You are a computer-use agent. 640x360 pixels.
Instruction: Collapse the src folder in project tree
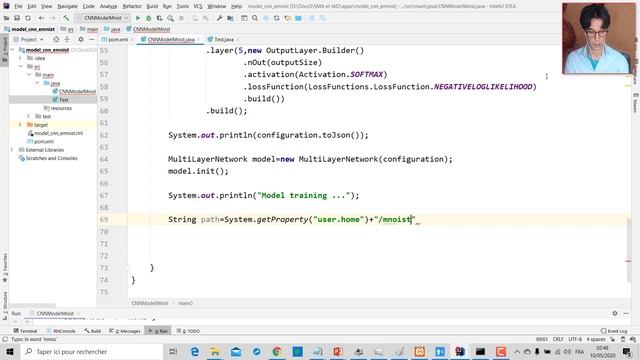pyautogui.click(x=20, y=66)
